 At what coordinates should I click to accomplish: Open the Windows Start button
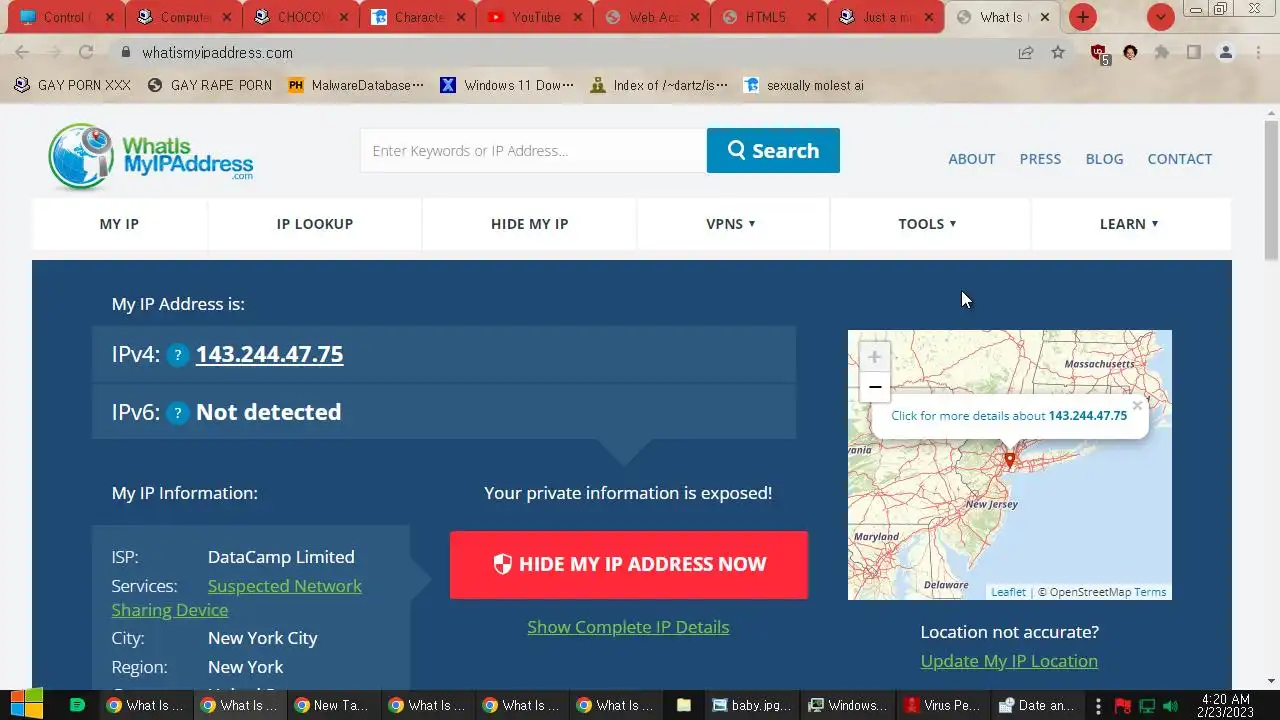pyautogui.click(x=26, y=705)
